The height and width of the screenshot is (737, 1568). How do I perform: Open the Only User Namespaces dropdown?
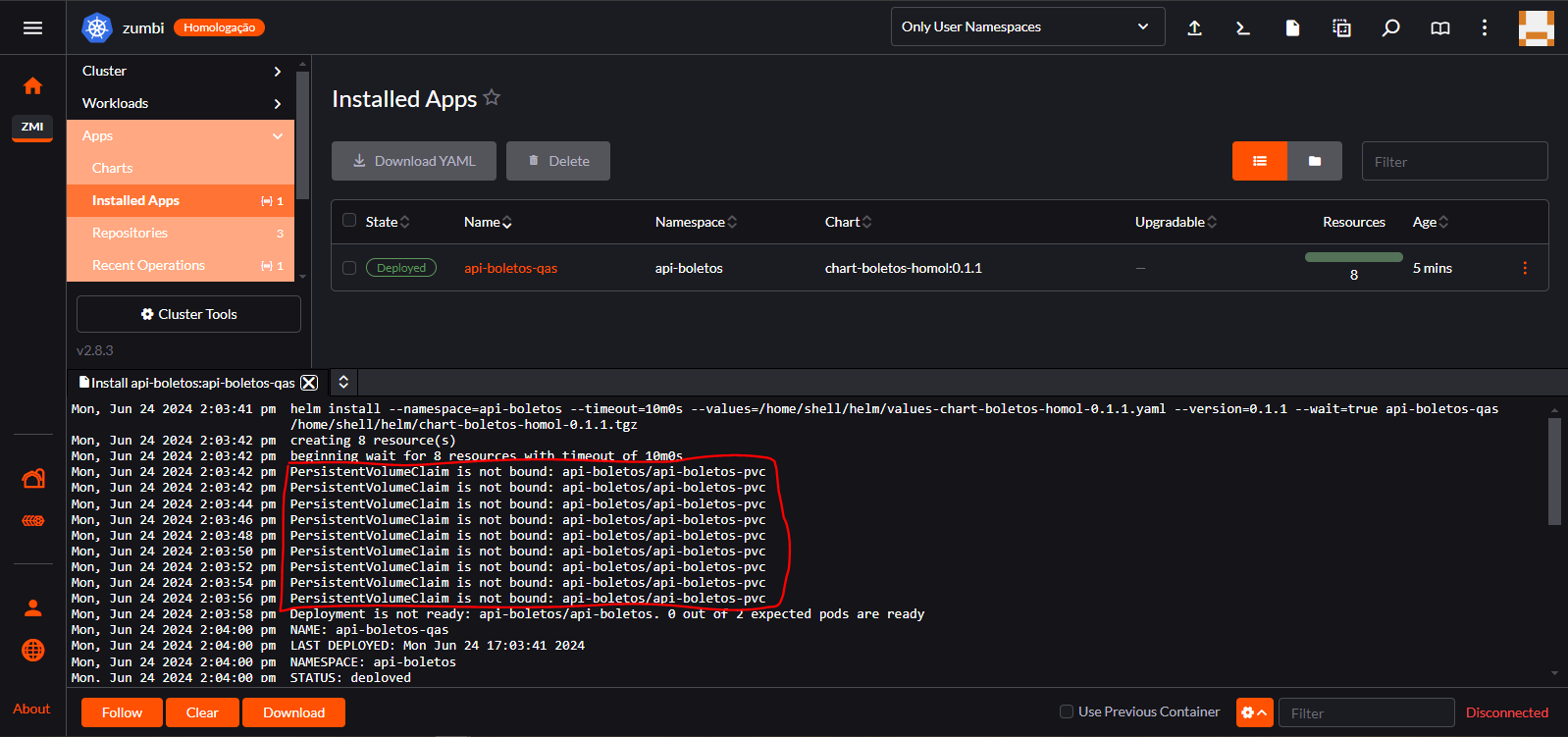1026,27
